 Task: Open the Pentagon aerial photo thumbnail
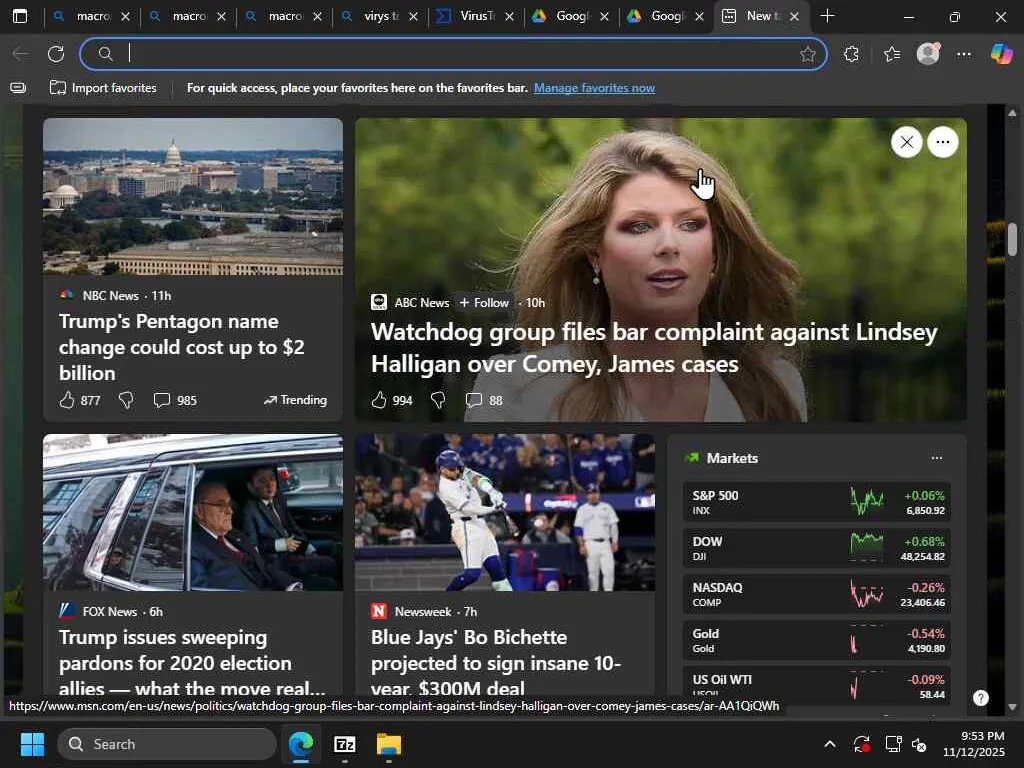click(193, 197)
